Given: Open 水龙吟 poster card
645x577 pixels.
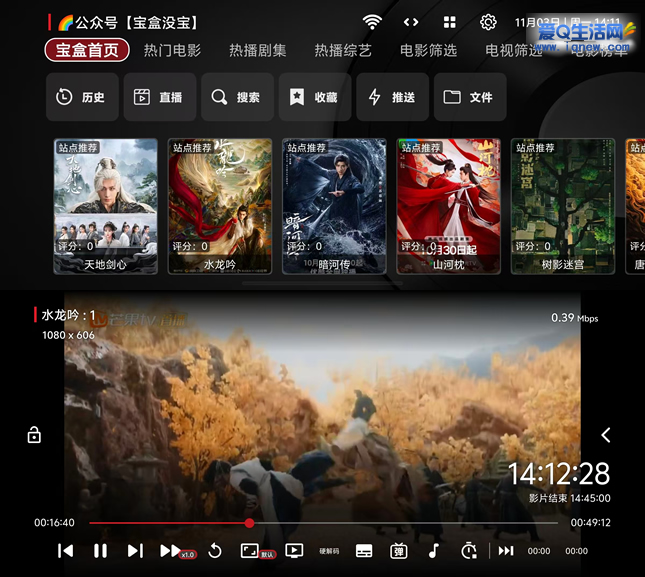Looking at the screenshot, I should click(x=220, y=206).
